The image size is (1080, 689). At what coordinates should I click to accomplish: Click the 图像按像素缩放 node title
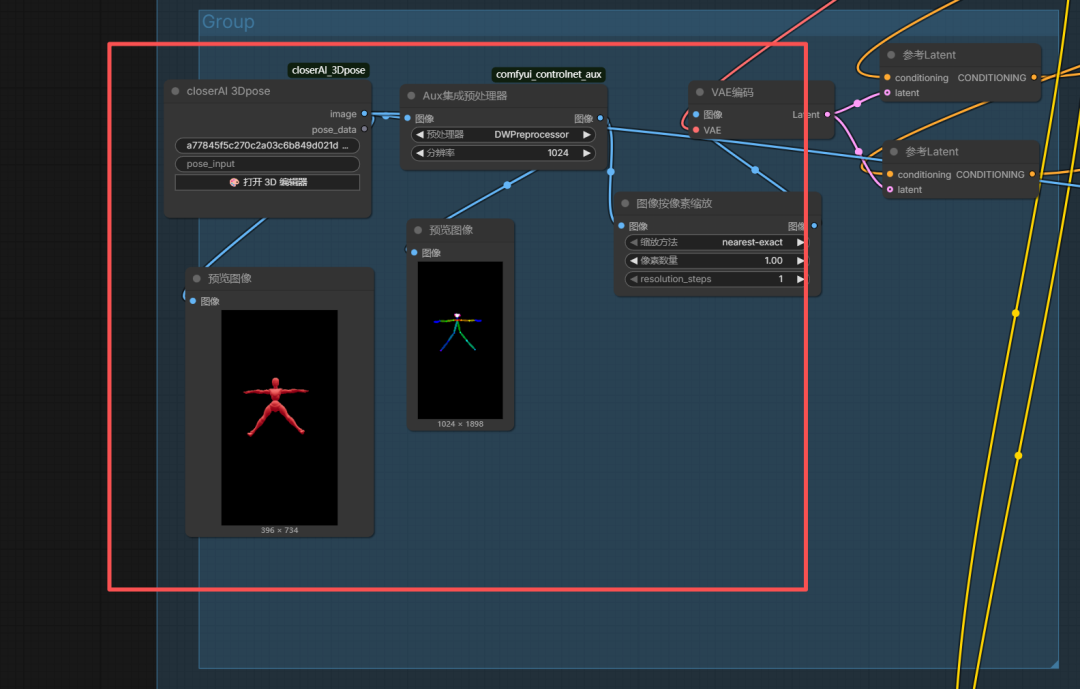pyautogui.click(x=674, y=203)
